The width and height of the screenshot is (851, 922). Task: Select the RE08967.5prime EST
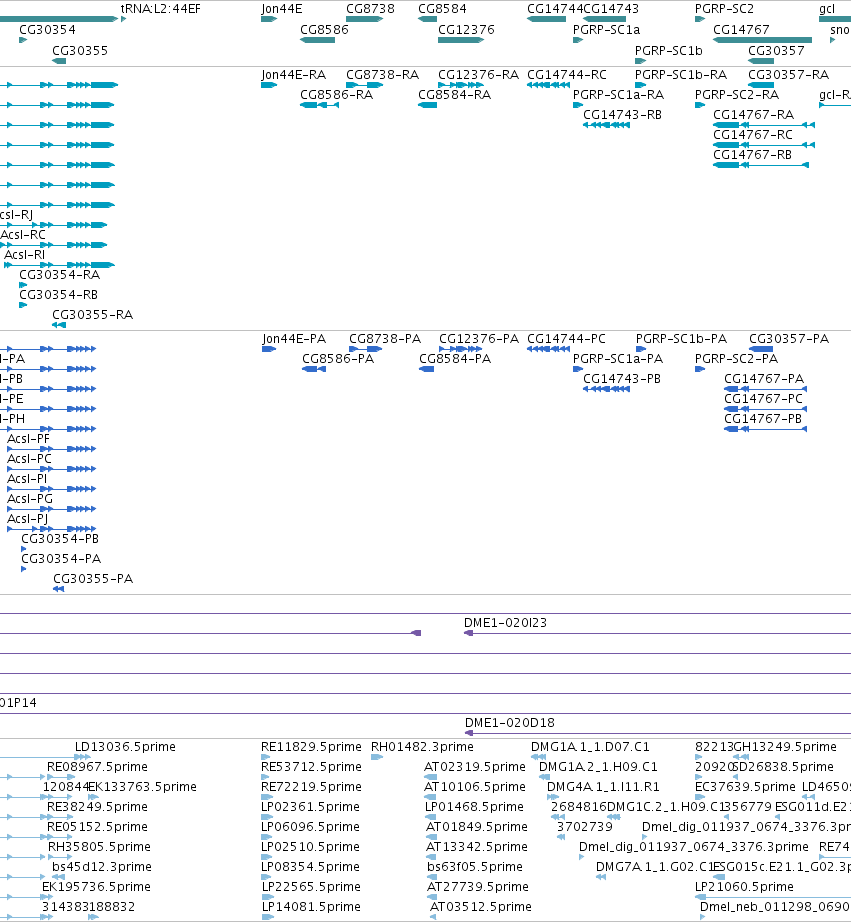pyautogui.click(x=61, y=777)
